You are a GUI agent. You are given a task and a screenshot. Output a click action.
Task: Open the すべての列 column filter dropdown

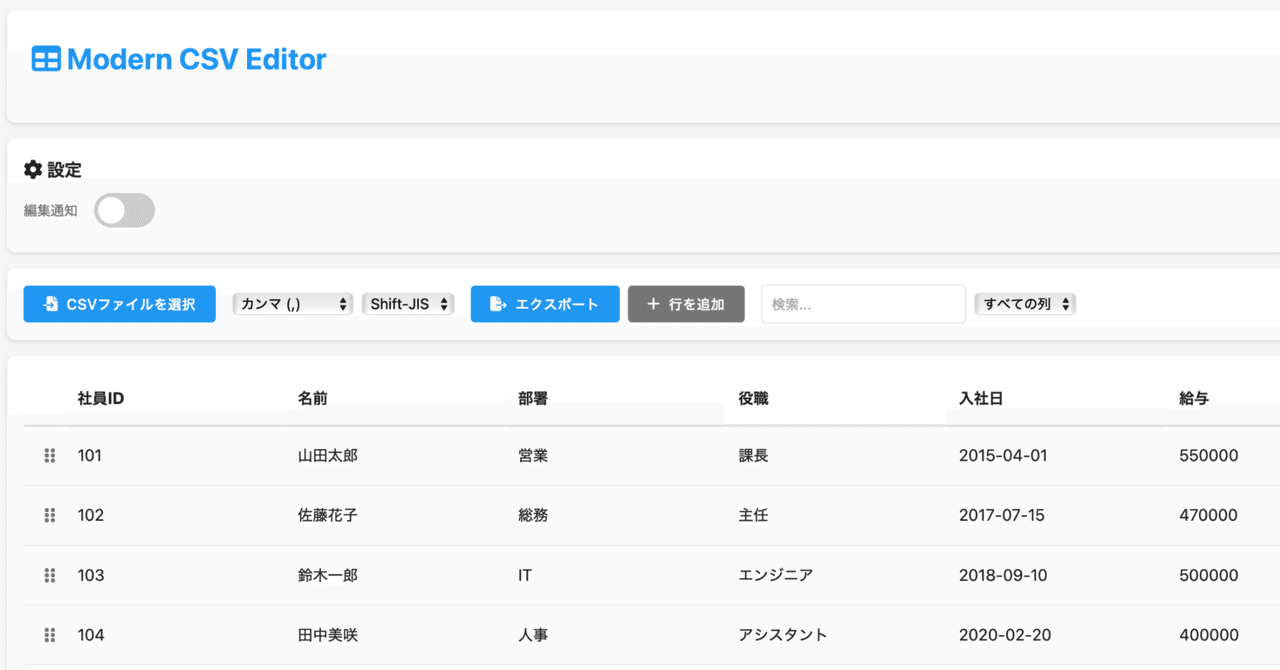point(1024,304)
